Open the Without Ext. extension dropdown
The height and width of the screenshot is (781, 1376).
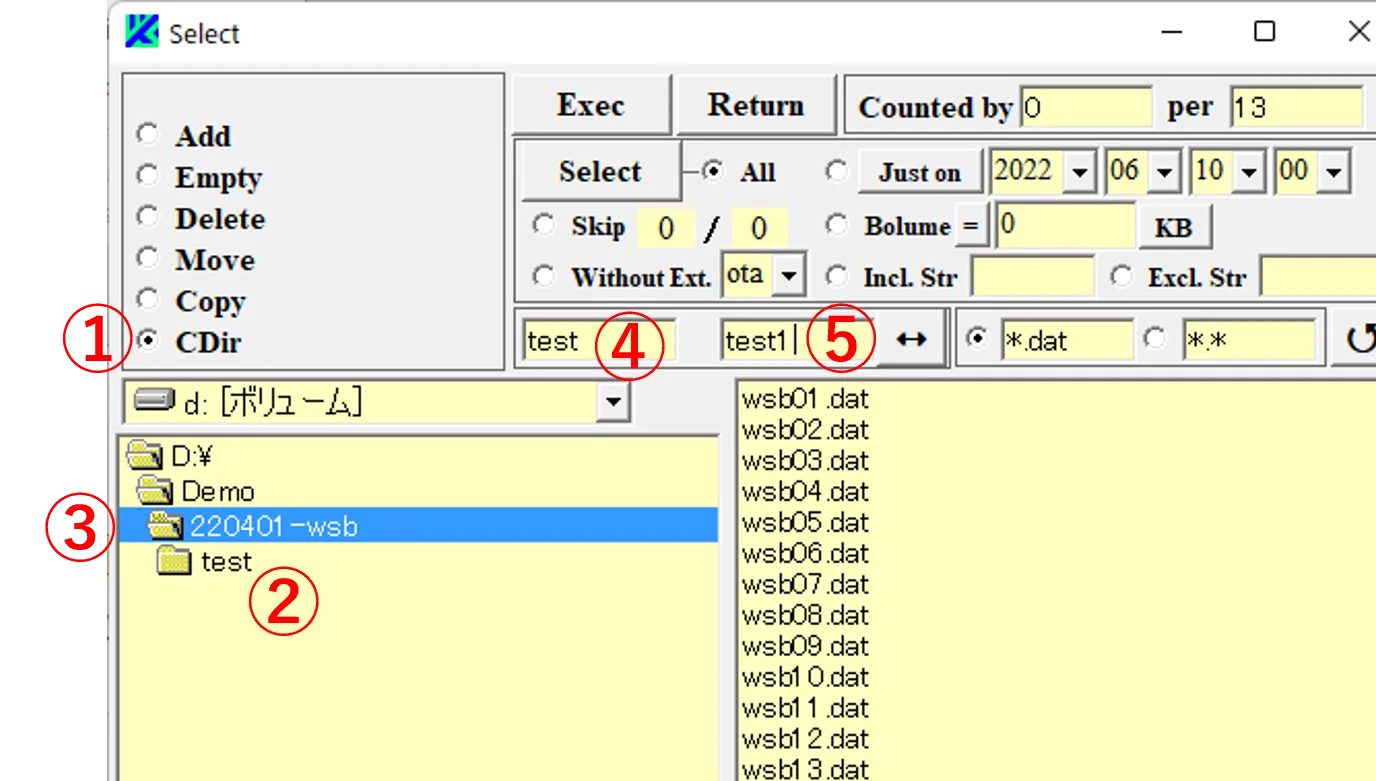790,276
